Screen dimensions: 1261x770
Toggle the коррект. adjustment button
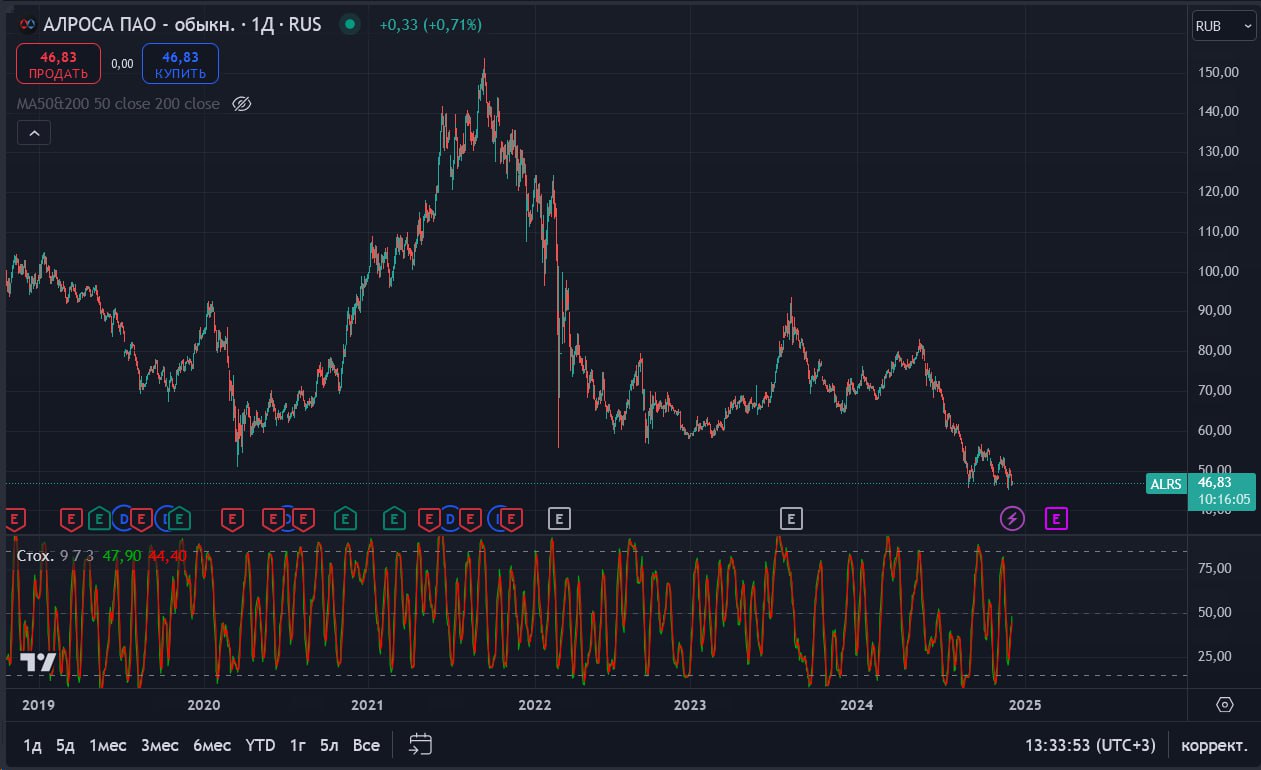[1214, 745]
